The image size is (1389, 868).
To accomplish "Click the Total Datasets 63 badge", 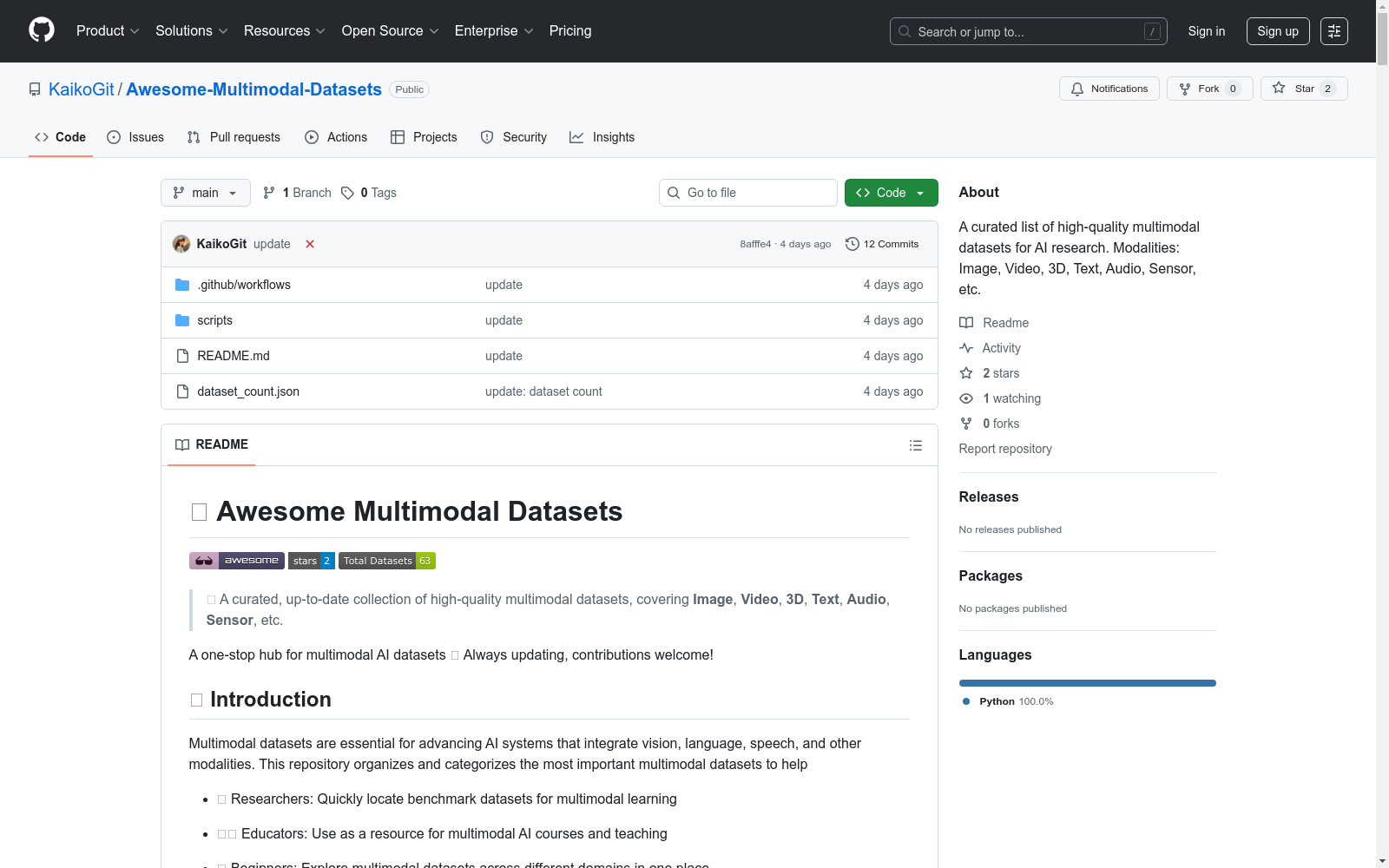I will click(x=387, y=561).
